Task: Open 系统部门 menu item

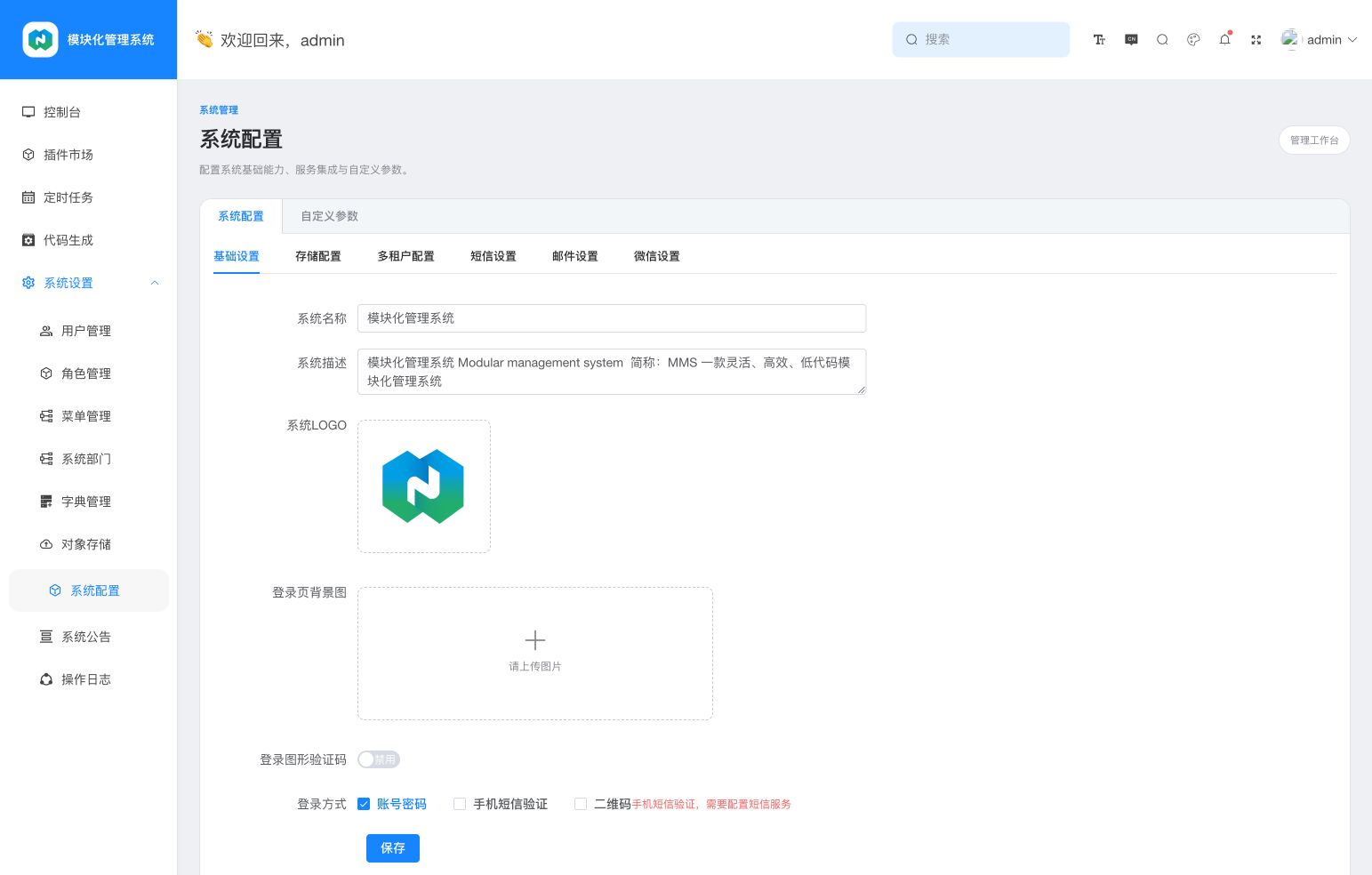Action: [88, 459]
